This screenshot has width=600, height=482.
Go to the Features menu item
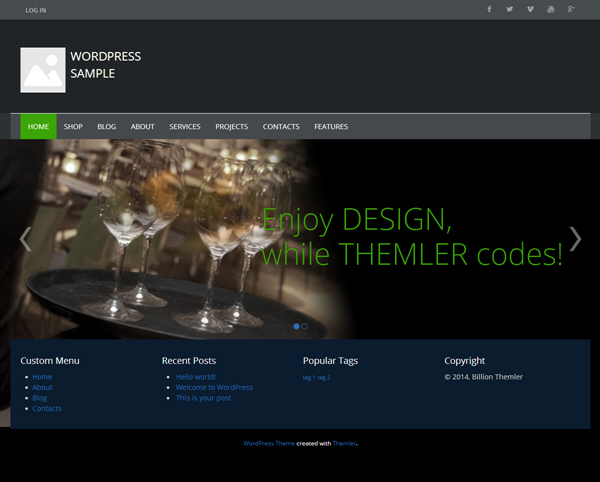pyautogui.click(x=331, y=127)
